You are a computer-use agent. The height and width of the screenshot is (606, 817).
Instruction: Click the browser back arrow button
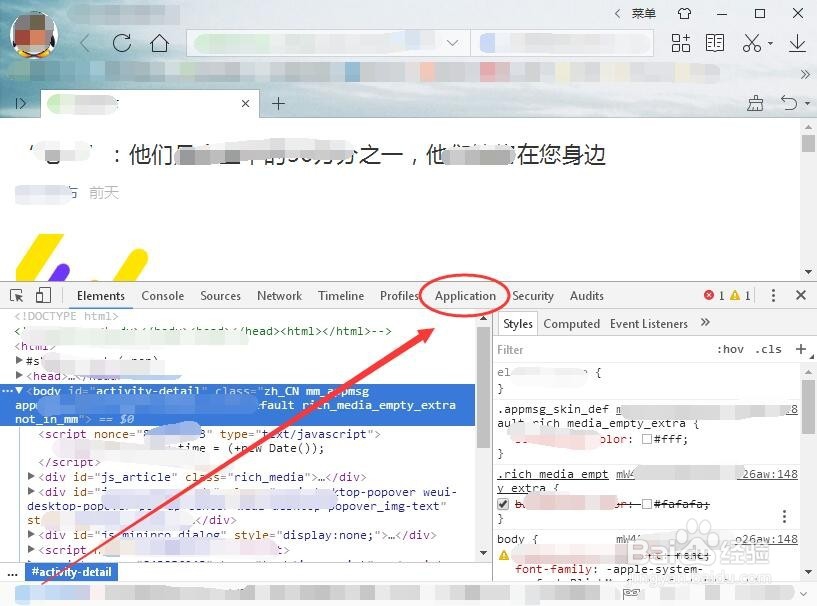coord(85,43)
